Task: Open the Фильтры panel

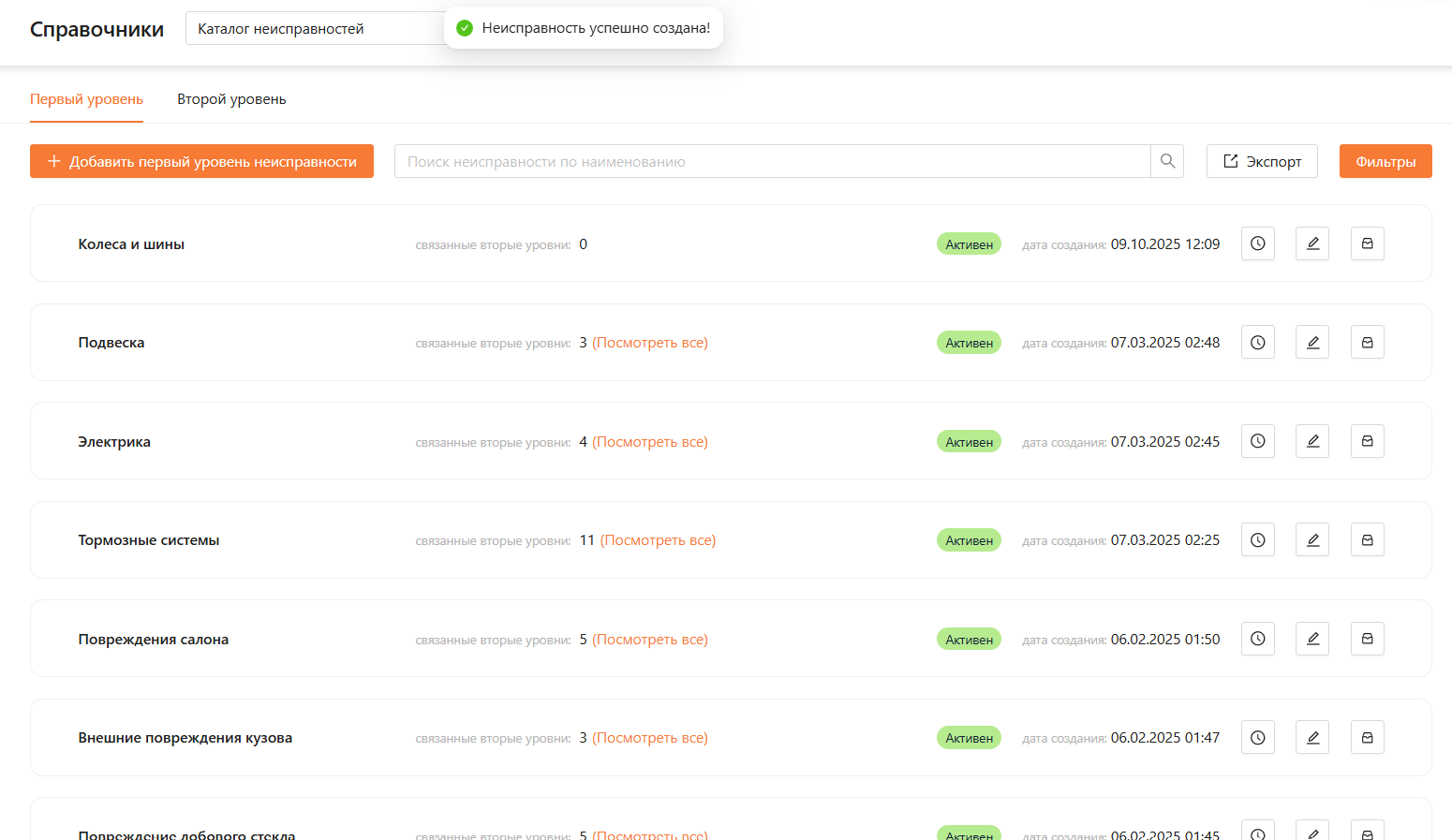Action: click(1385, 161)
